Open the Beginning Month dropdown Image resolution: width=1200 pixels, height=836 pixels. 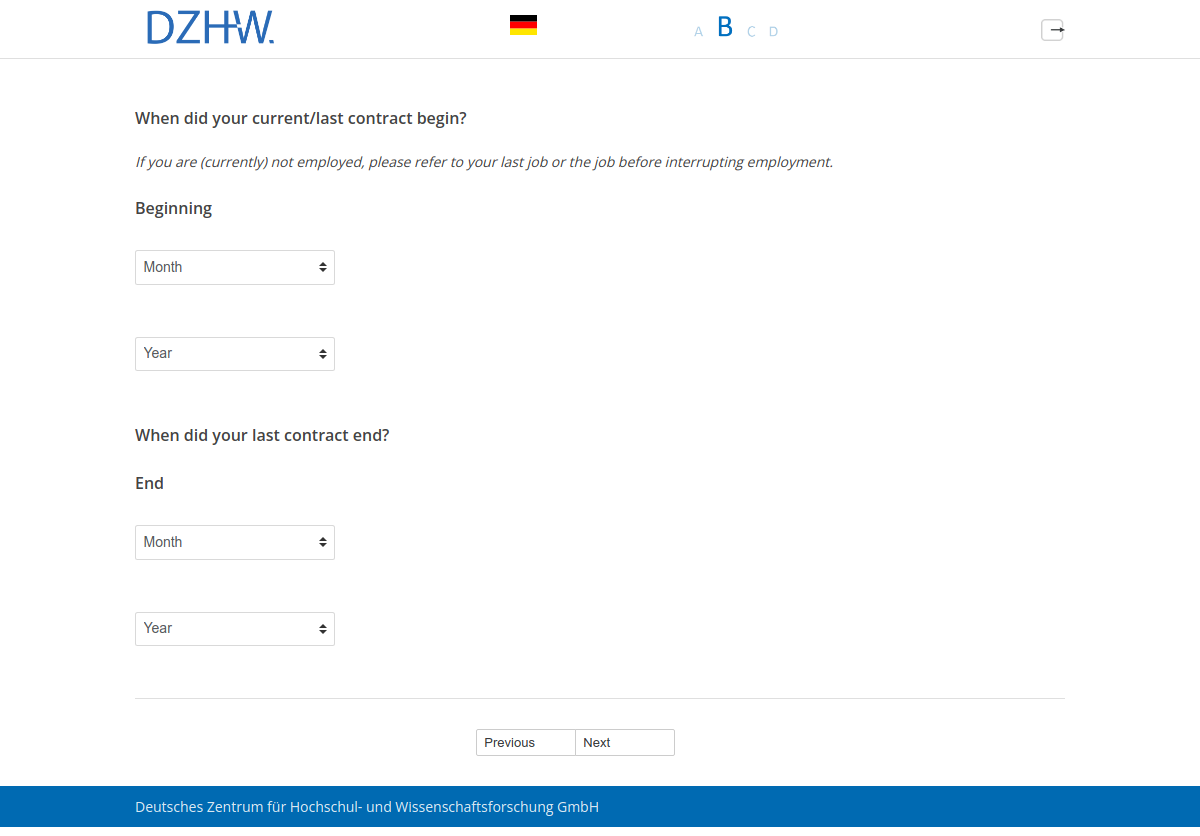235,267
